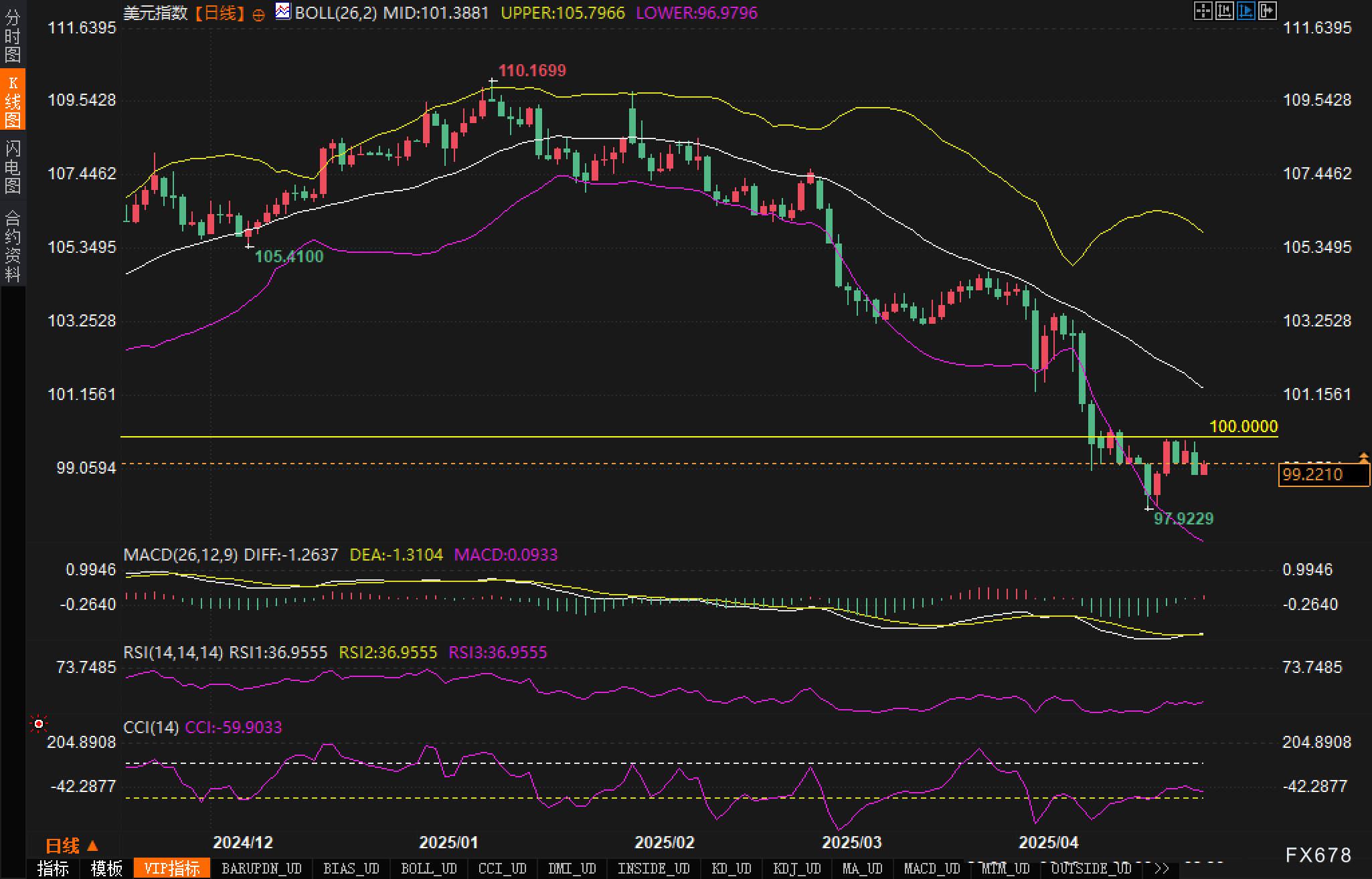Screen dimensions: 1372x879
Task: Toggle the VIP指标 highlighted tab
Action: pyautogui.click(x=172, y=868)
